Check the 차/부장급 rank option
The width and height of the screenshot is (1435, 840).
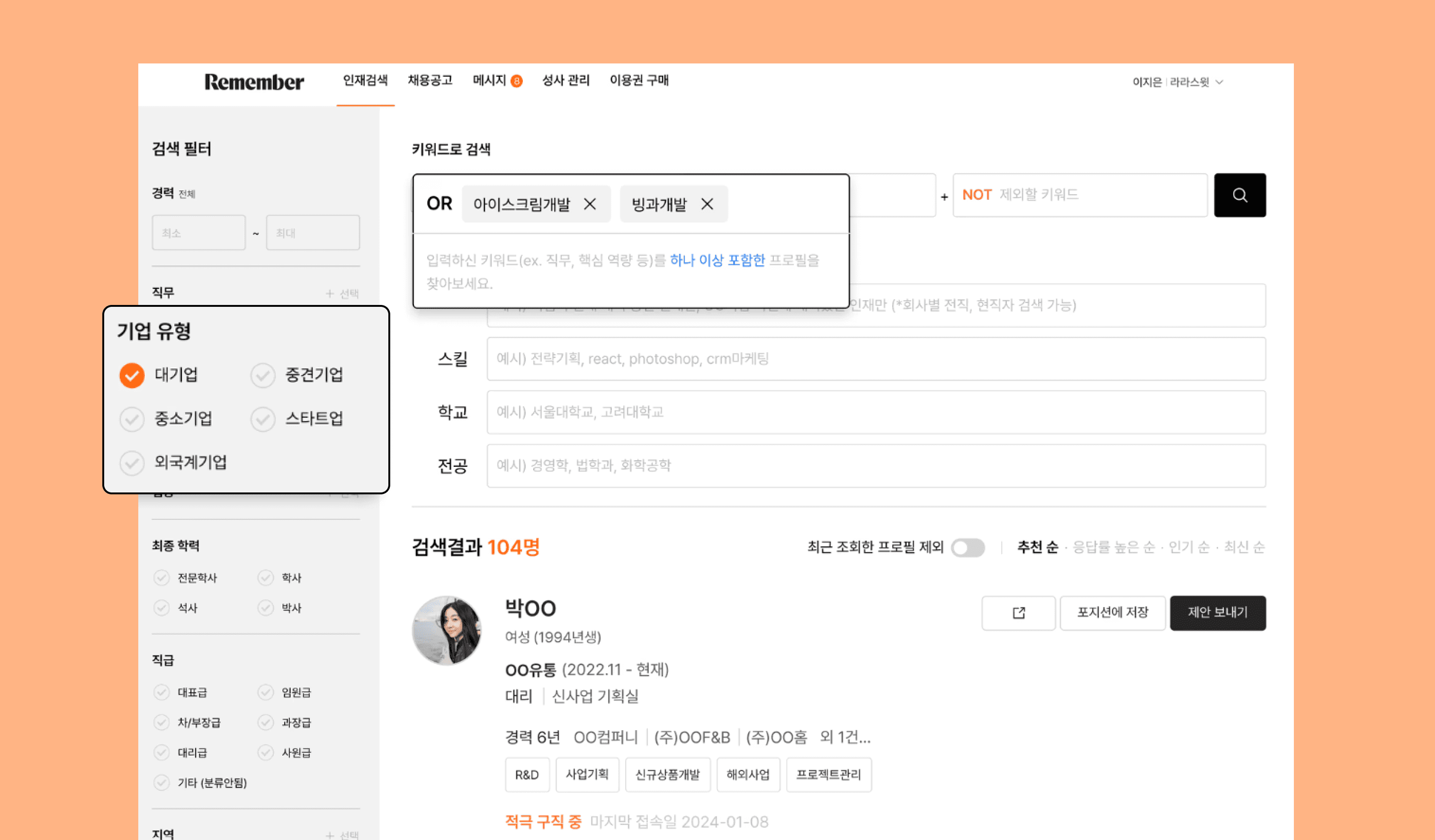[161, 723]
